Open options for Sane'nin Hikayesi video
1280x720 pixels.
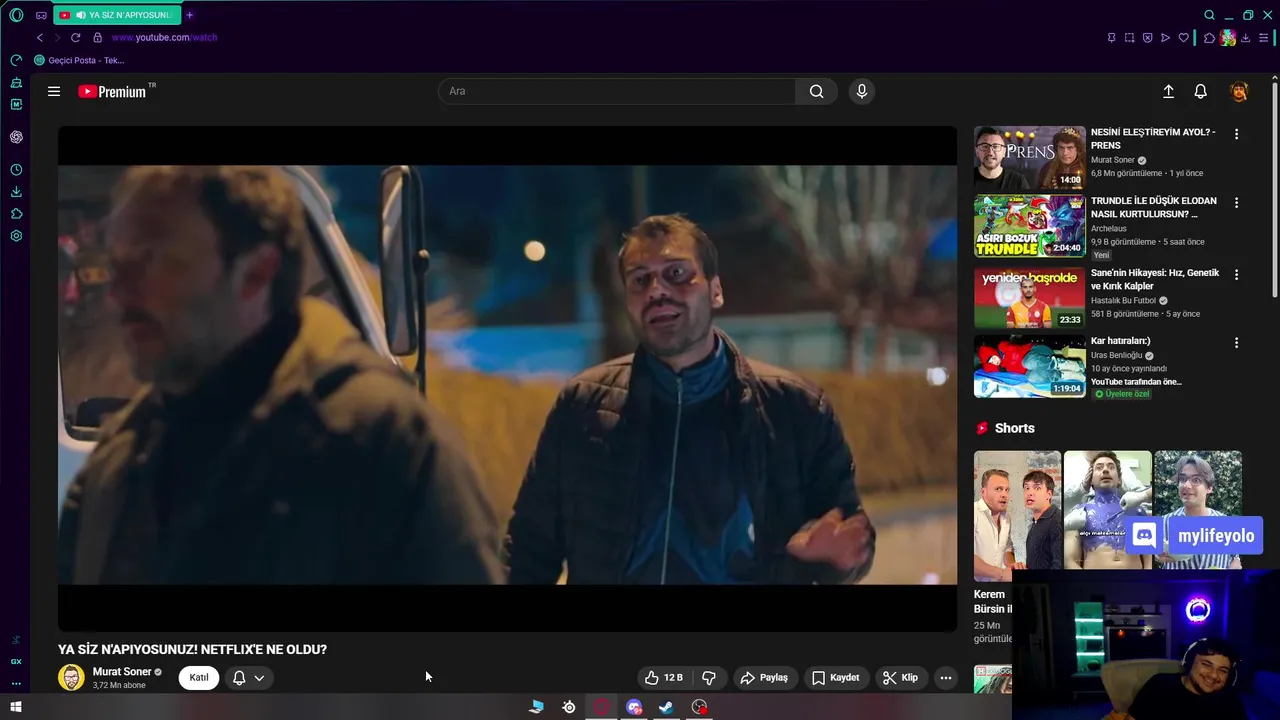[x=1236, y=274]
